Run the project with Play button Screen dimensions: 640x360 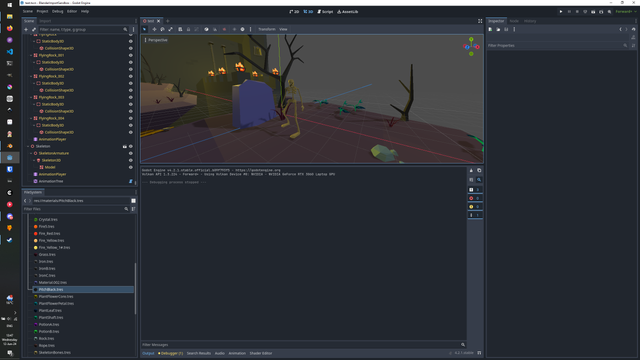pyautogui.click(x=561, y=12)
